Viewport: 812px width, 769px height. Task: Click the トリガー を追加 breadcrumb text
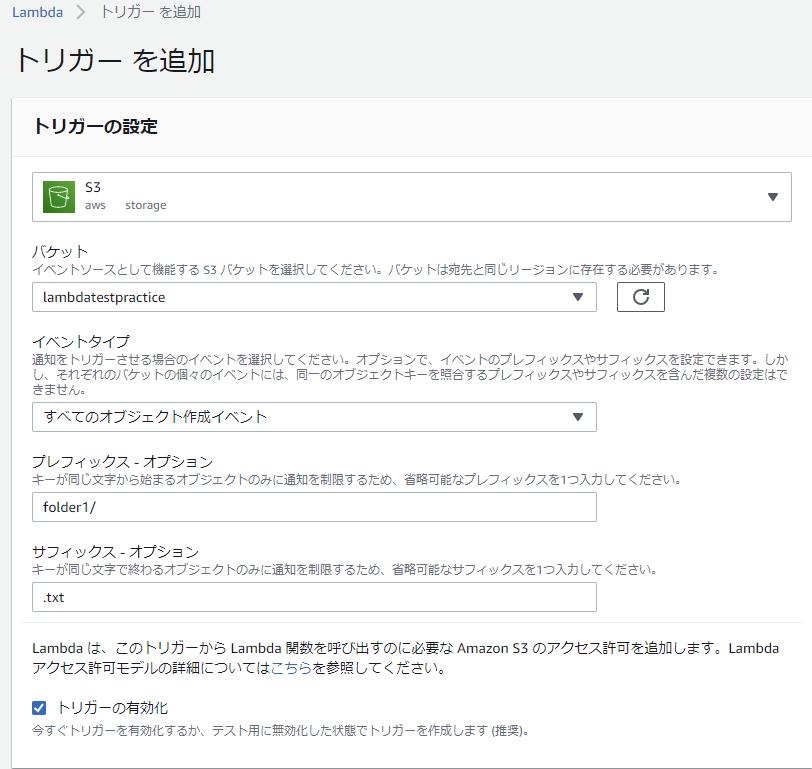(x=151, y=12)
